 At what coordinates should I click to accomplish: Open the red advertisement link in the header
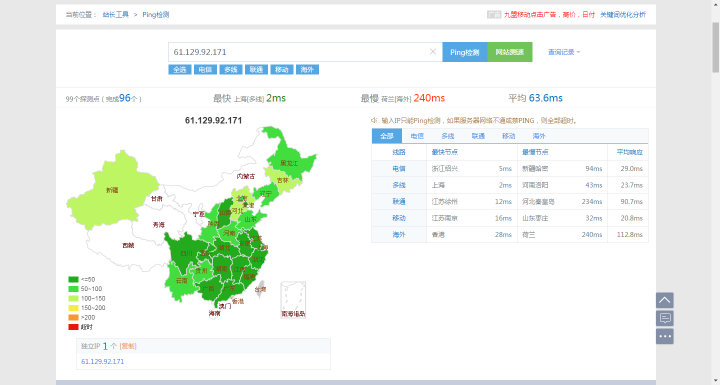(549, 15)
